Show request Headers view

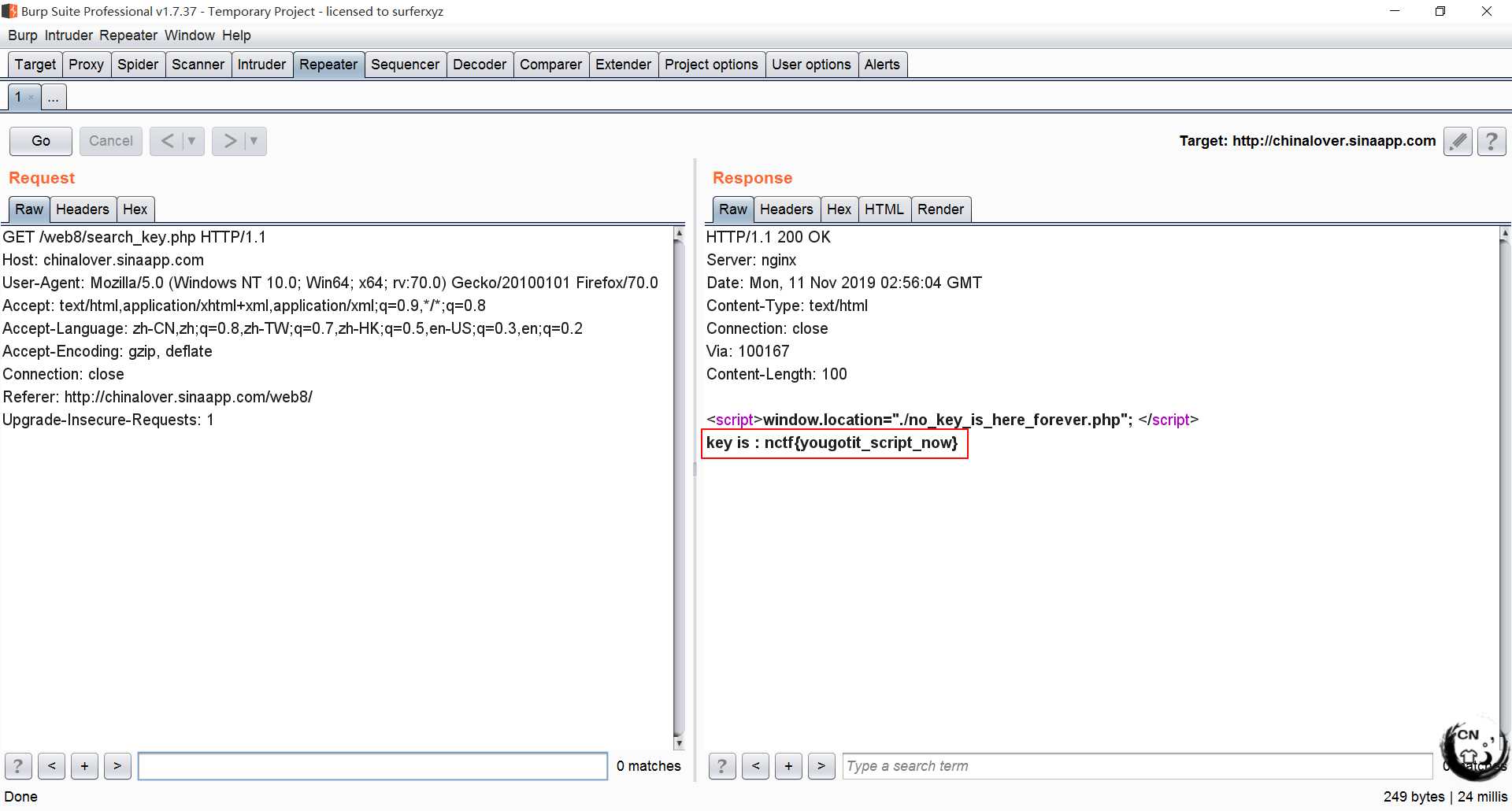pos(83,209)
